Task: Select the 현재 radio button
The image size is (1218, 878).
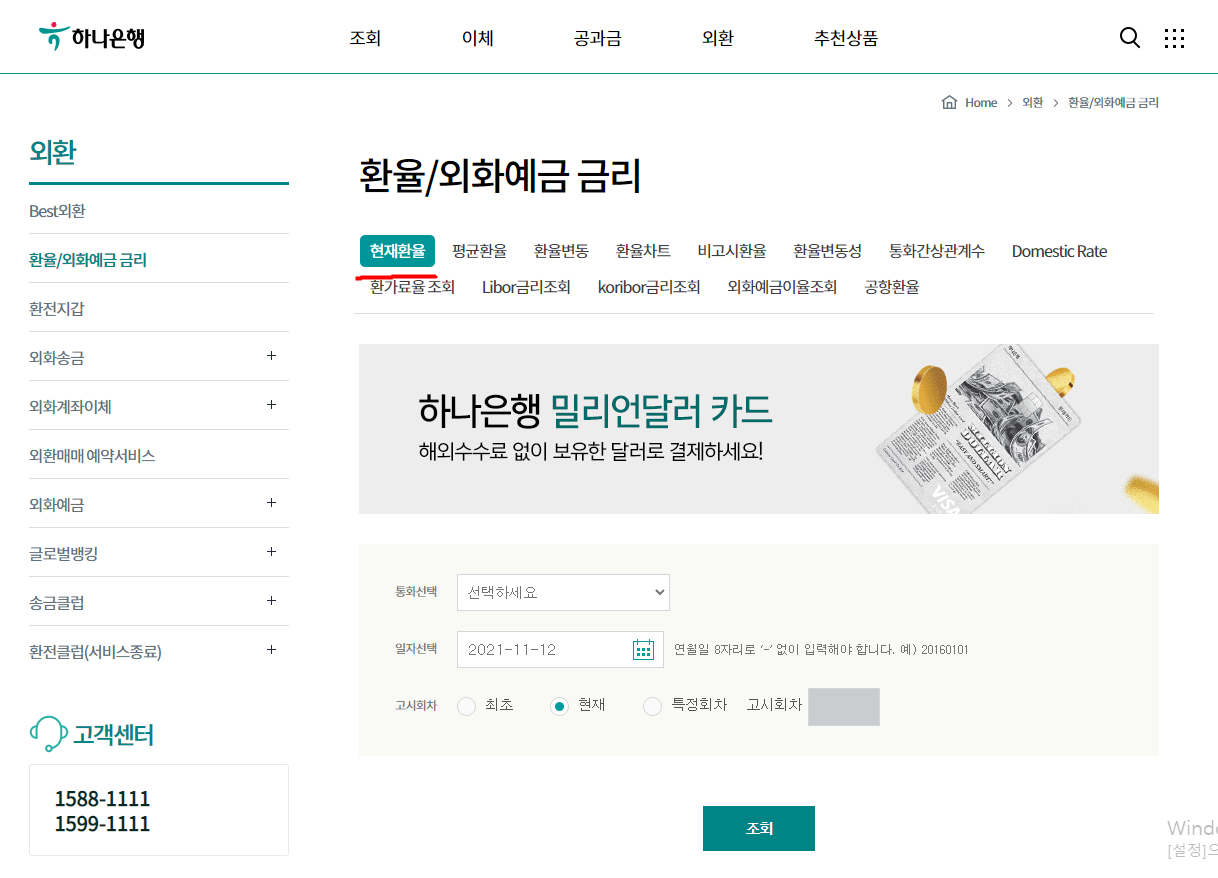Action: (560, 706)
